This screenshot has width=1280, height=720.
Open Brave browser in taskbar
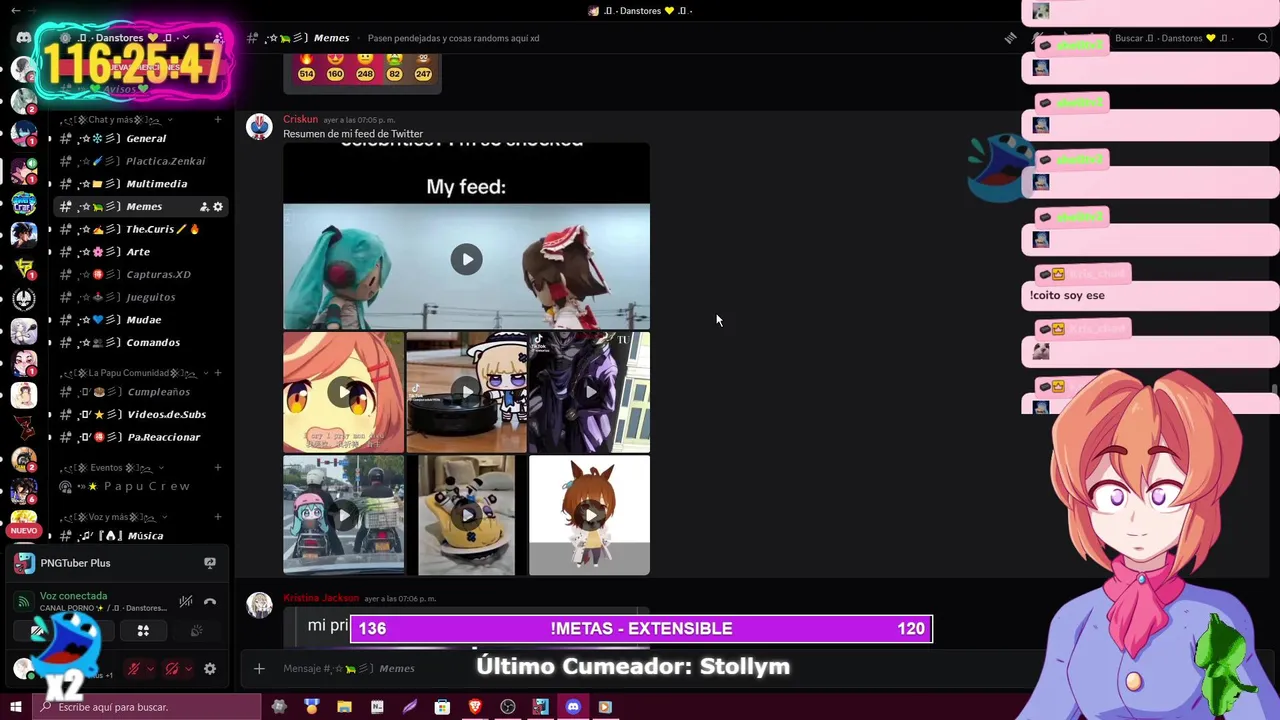click(x=475, y=707)
